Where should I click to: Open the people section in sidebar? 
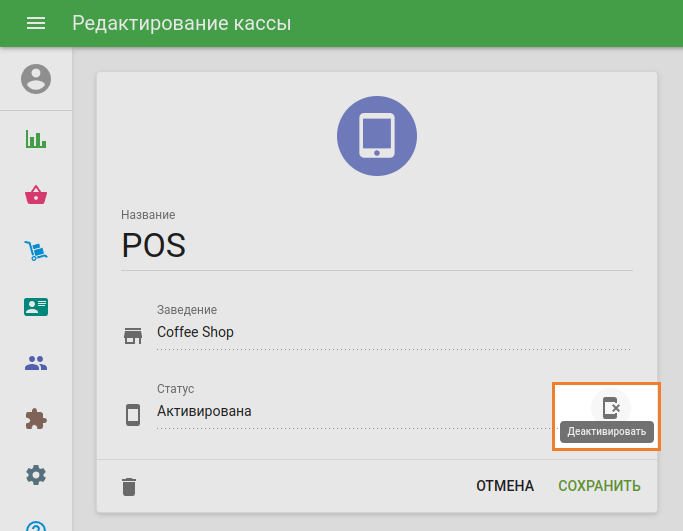(x=36, y=363)
